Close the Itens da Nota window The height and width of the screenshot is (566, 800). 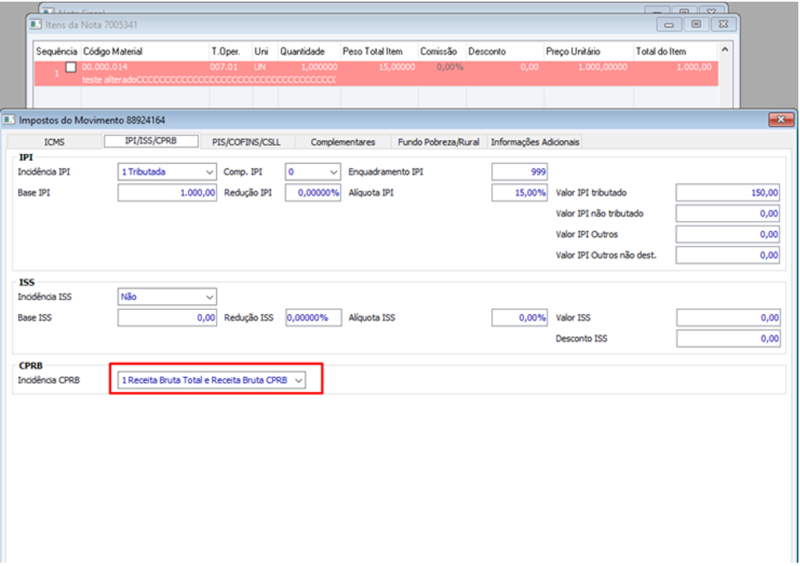coord(723,24)
